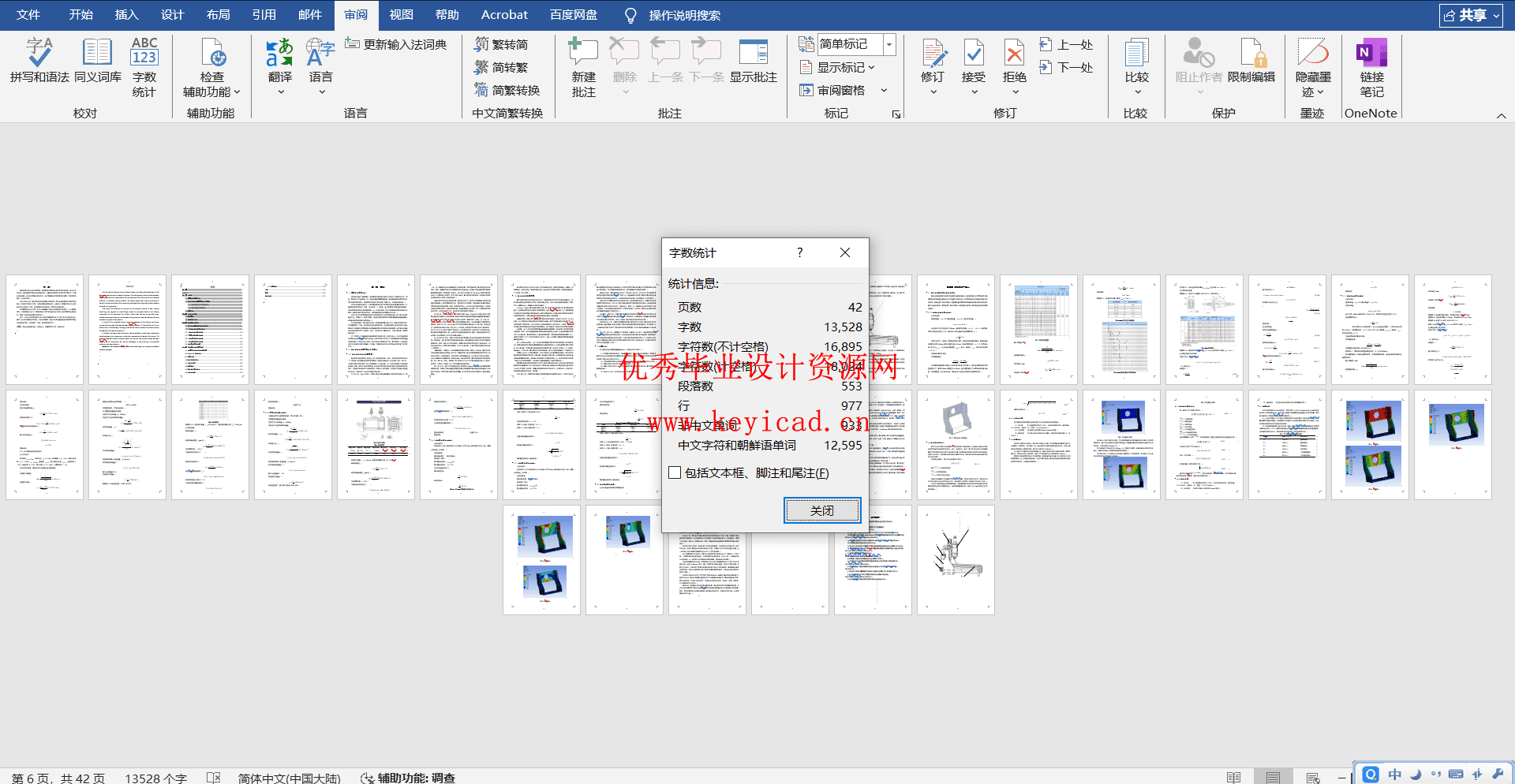The height and width of the screenshot is (784, 1515).
Task: Click the status bar proofing icon
Action: coord(214,777)
